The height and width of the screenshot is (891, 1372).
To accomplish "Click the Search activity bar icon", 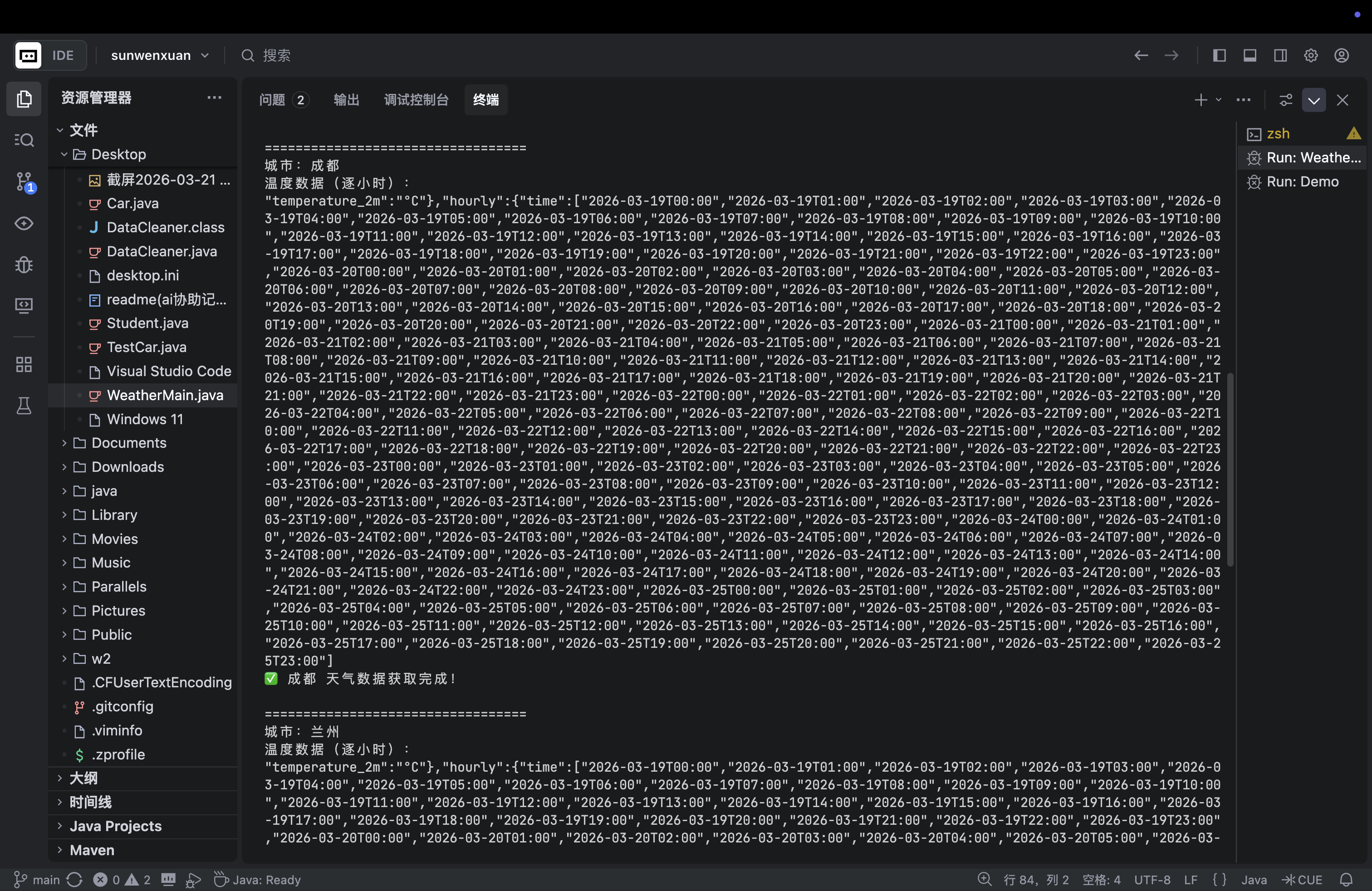I will click(x=24, y=140).
